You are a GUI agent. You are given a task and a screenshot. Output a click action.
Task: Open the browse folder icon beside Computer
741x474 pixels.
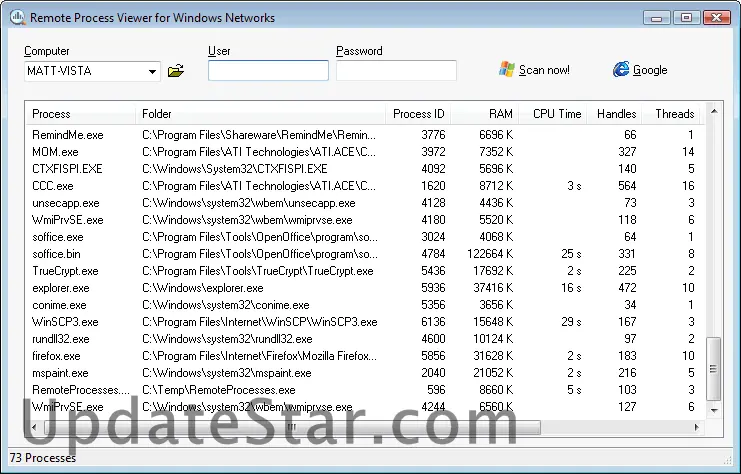(176, 71)
